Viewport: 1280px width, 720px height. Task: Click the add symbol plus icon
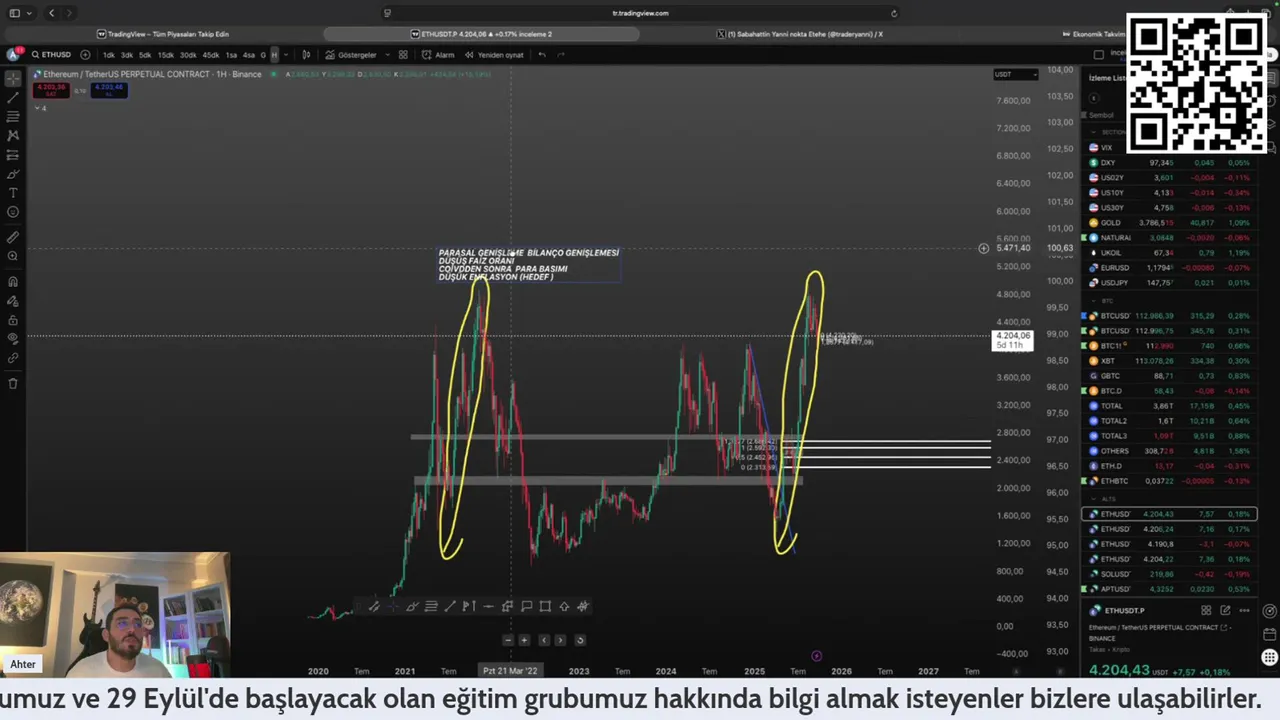pos(85,55)
